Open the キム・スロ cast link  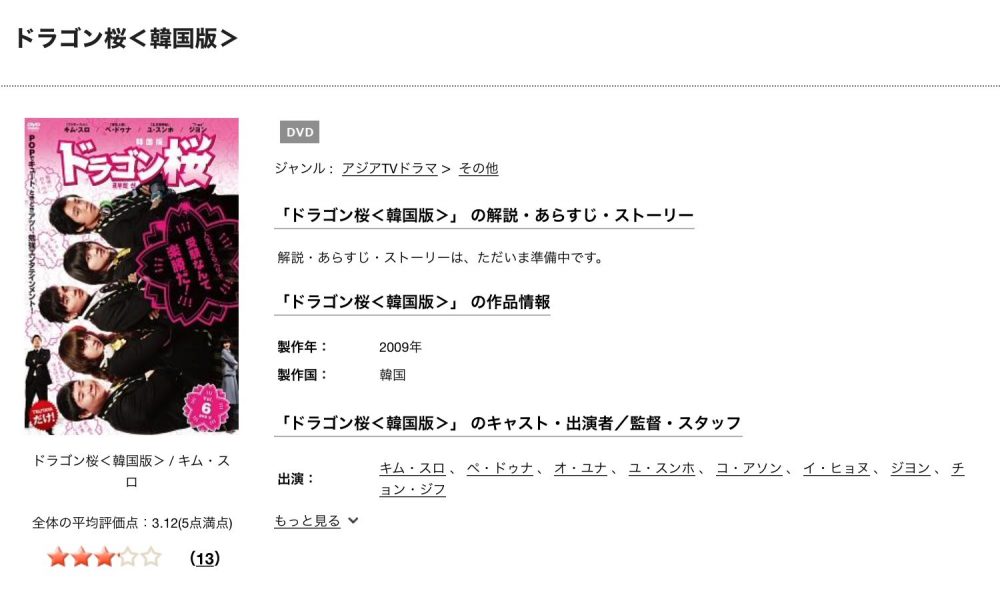coord(412,468)
